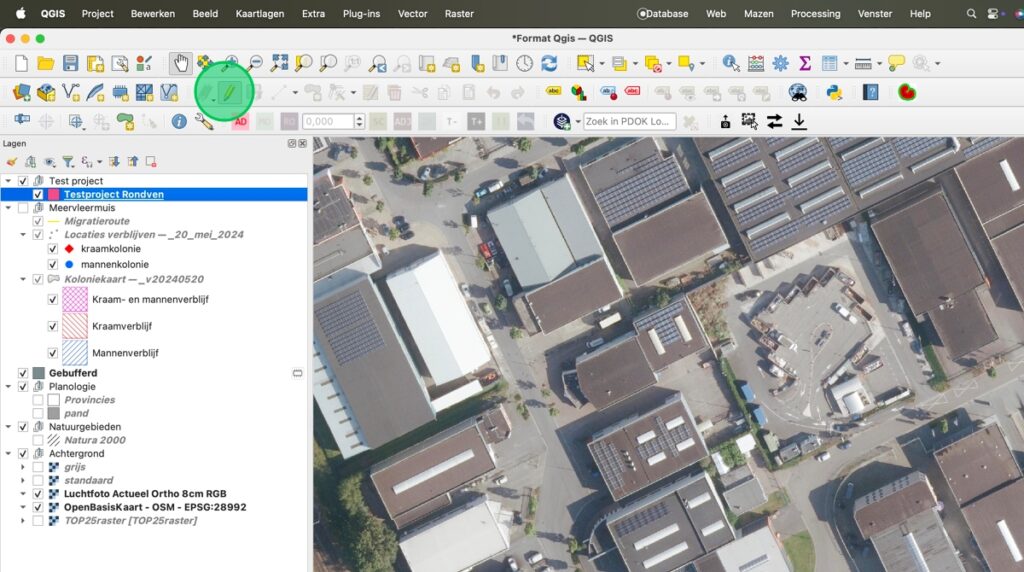
Task: Open the Statistical Summary sigma icon
Action: [804, 63]
